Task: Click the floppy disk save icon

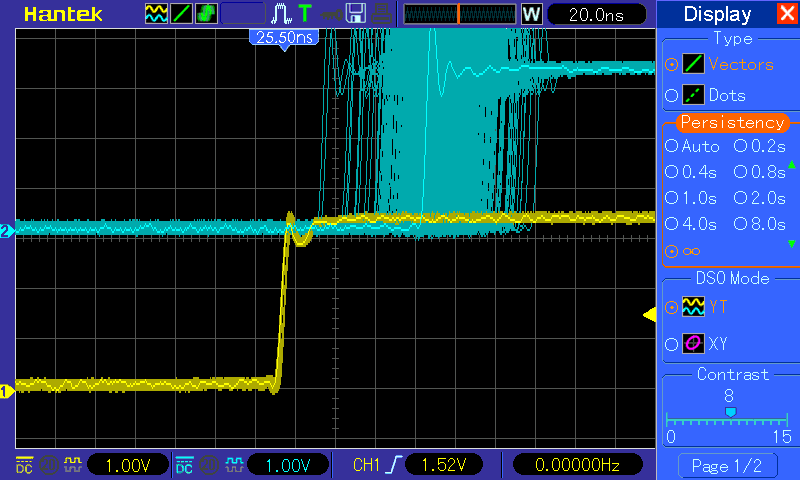Action: (356, 14)
